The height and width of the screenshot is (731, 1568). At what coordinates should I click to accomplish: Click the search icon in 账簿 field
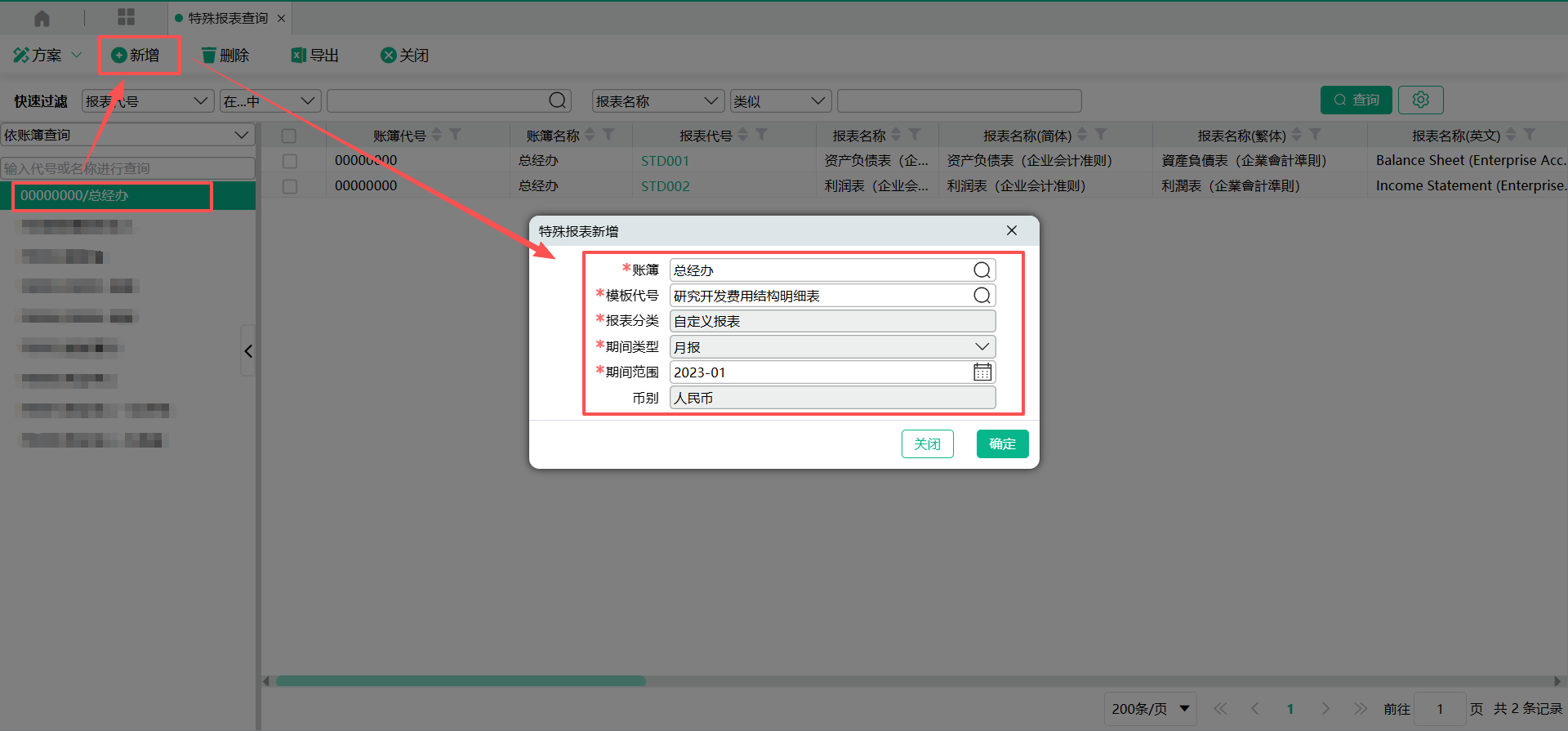[982, 270]
